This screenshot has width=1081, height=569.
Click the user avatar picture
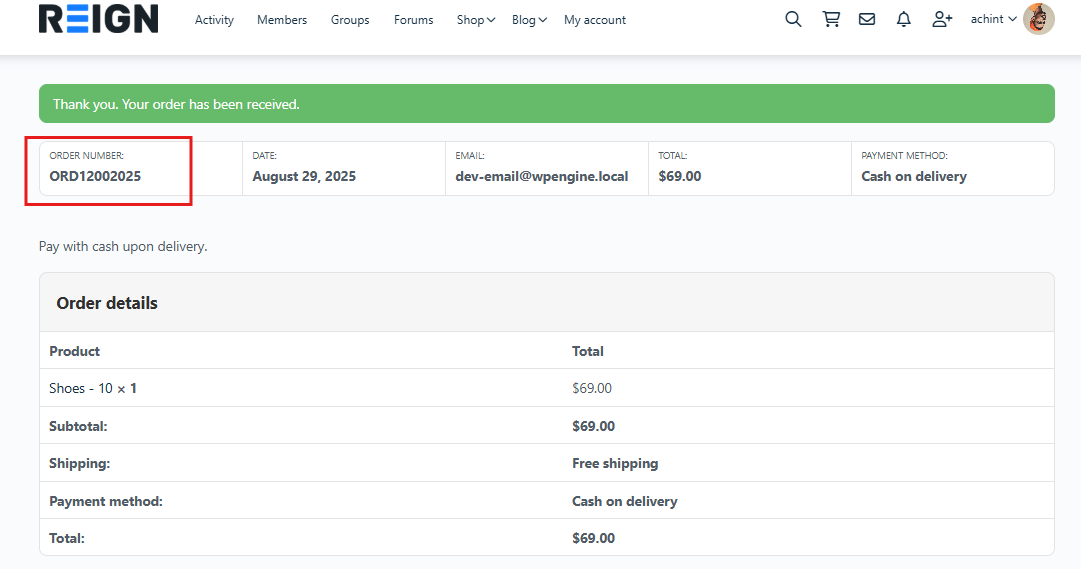(1039, 19)
